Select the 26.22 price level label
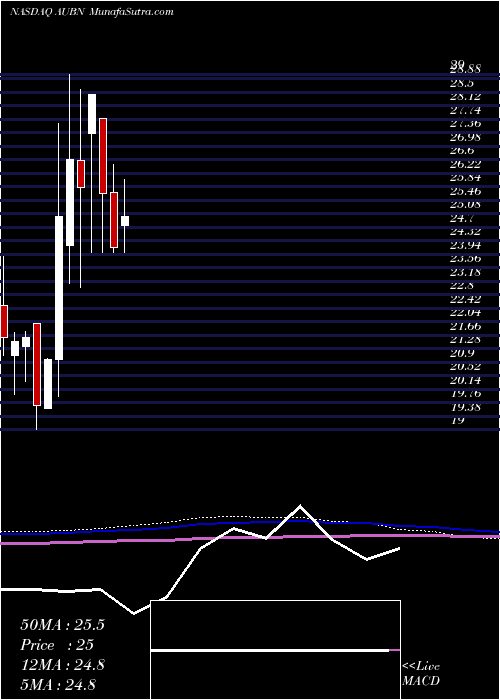 465,164
